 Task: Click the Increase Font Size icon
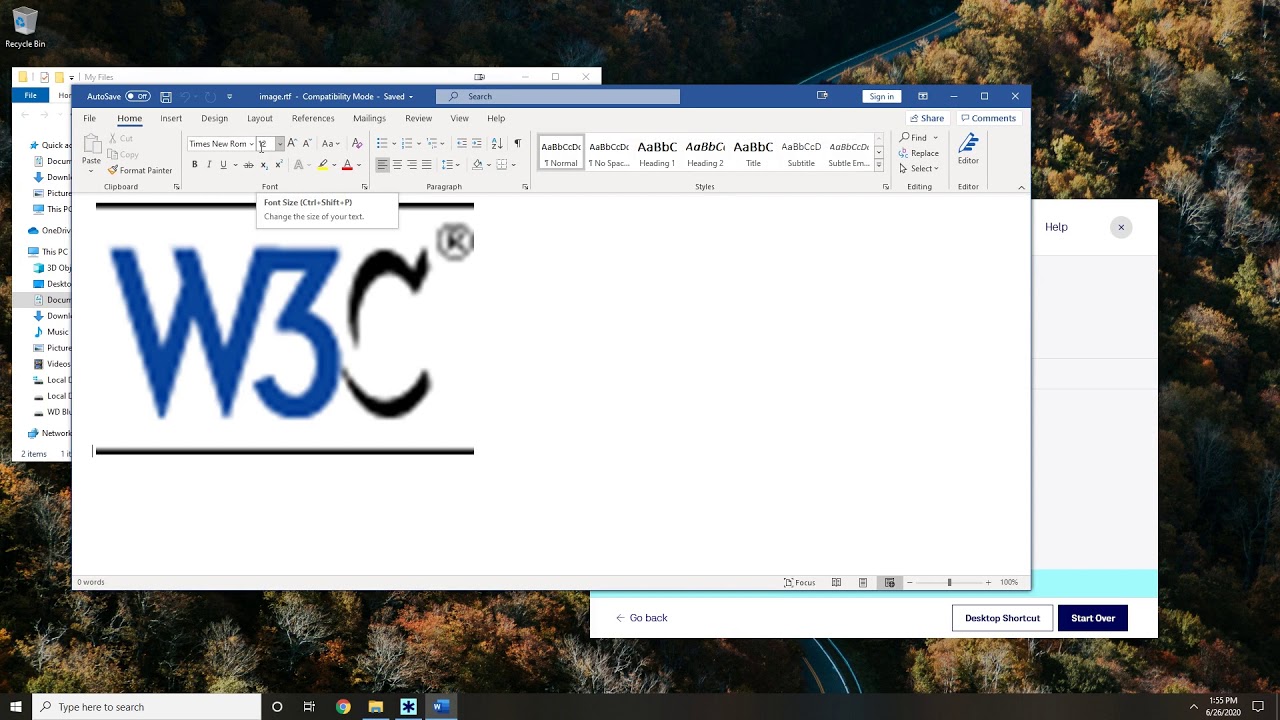(x=293, y=143)
